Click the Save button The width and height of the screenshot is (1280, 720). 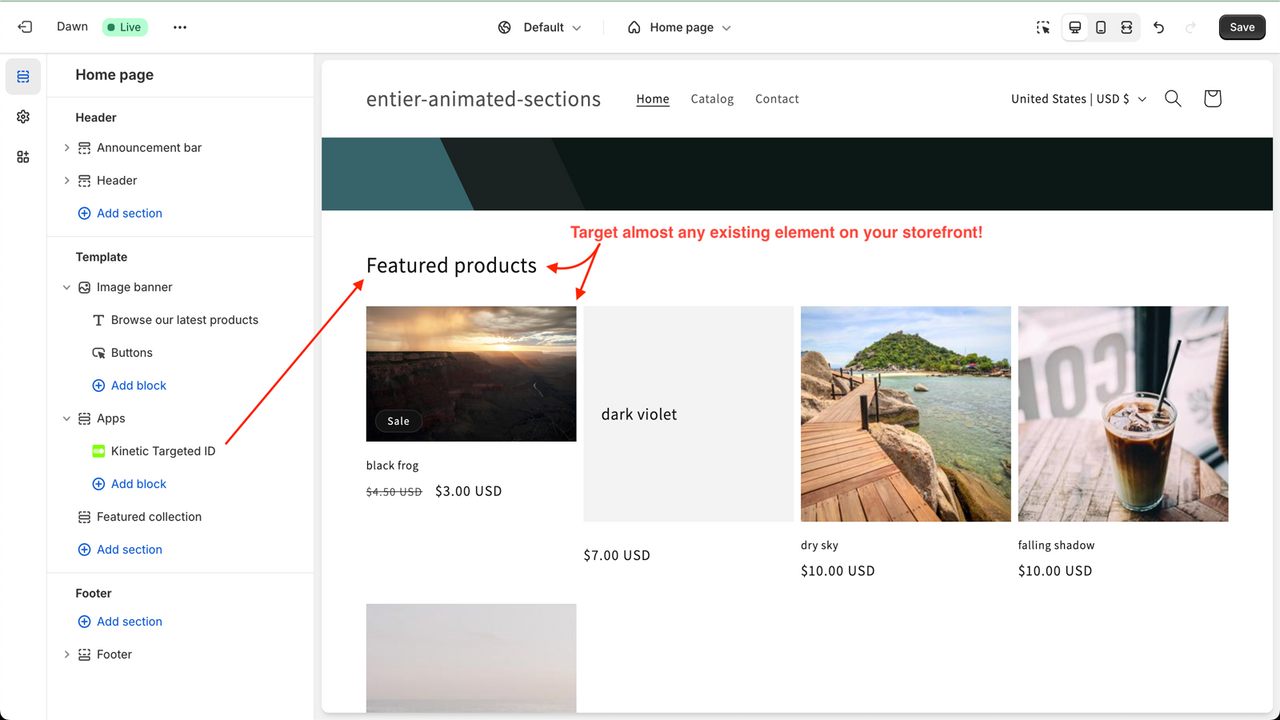click(1242, 27)
